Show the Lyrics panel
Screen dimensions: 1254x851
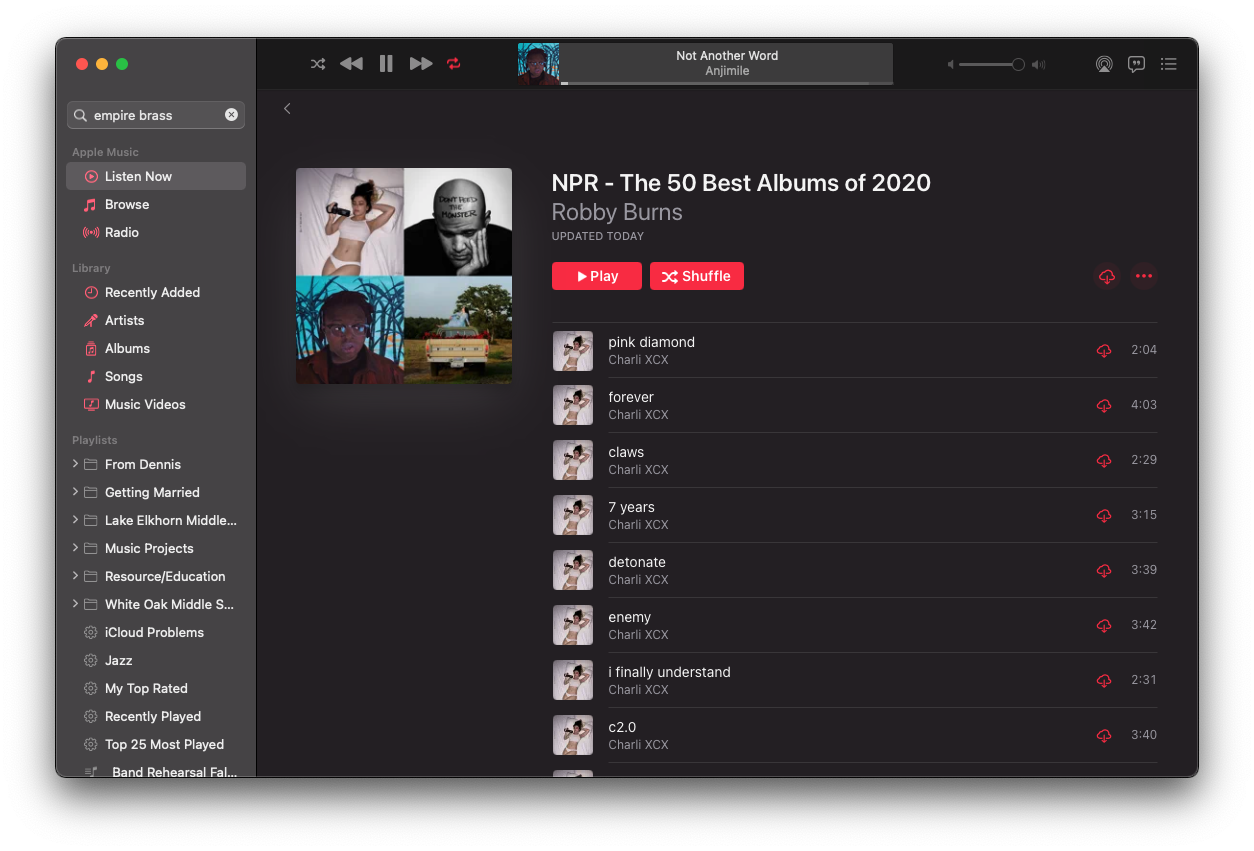(x=1136, y=63)
